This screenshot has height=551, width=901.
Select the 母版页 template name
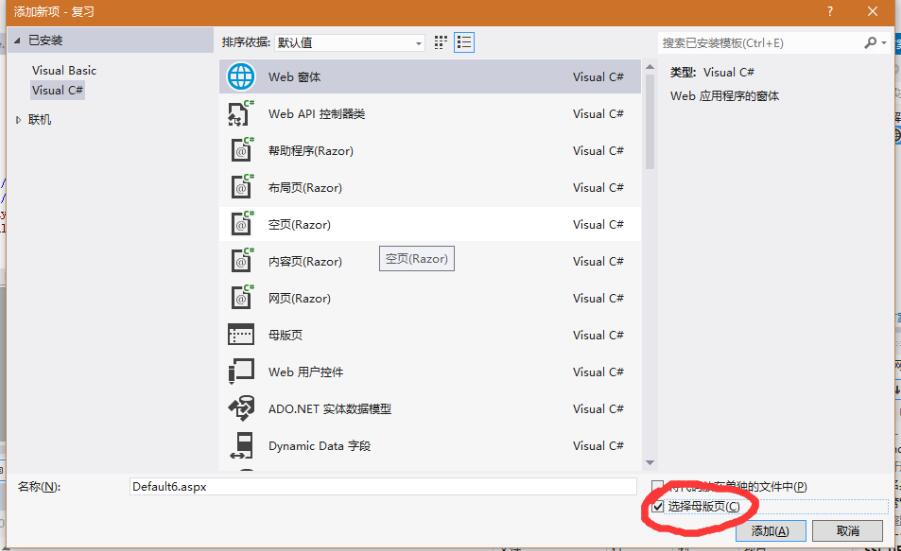tap(285, 335)
